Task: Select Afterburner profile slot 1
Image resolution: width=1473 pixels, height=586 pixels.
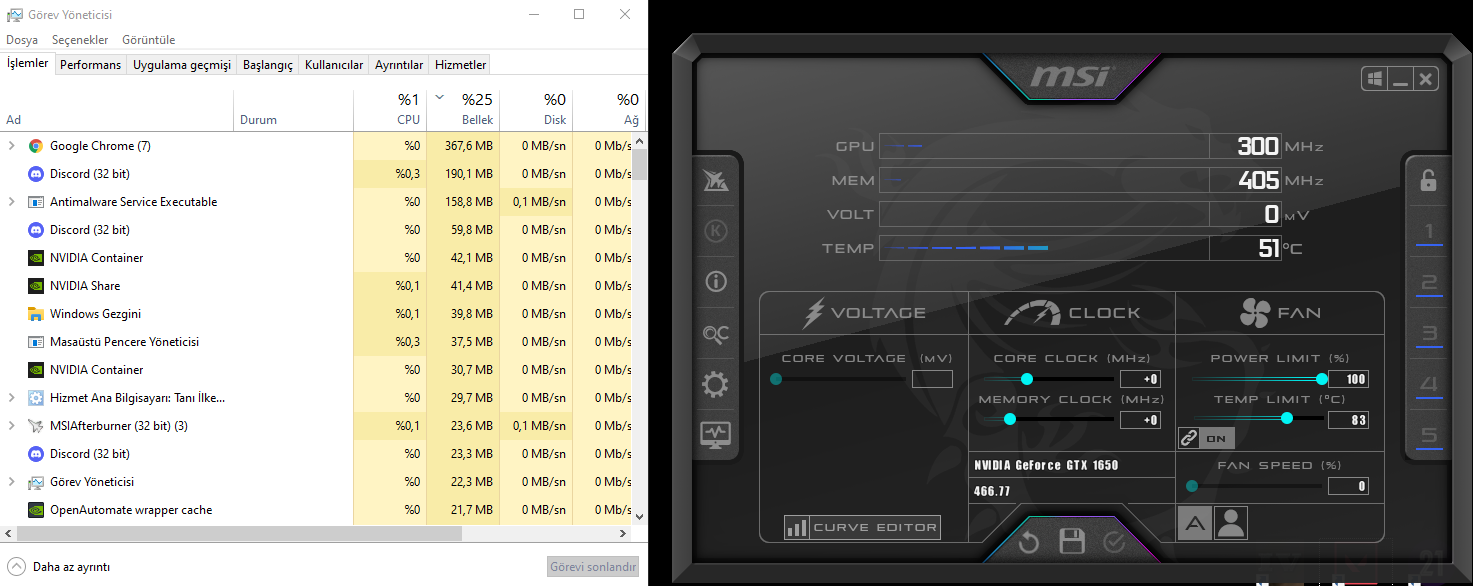Action: point(1429,233)
